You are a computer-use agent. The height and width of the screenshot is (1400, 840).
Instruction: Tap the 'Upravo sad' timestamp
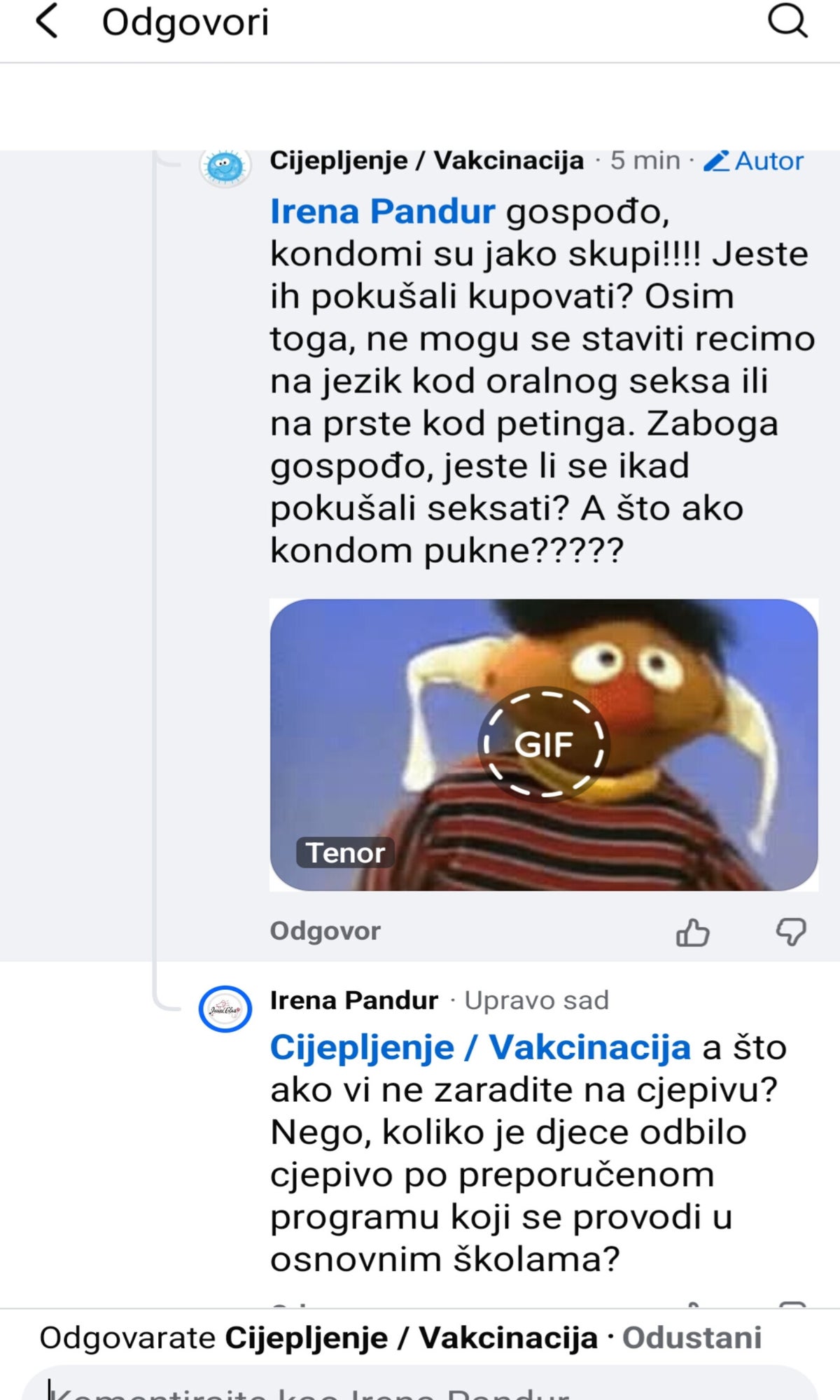pos(537,1000)
